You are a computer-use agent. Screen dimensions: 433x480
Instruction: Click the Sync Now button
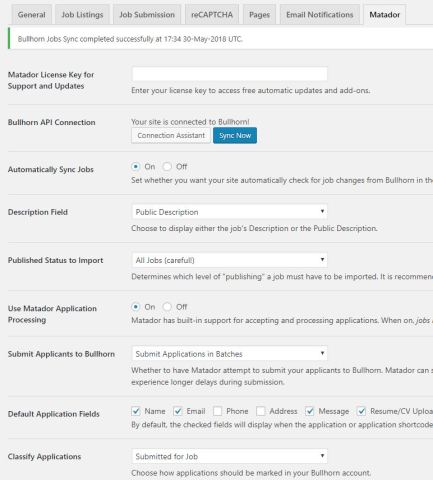pos(235,135)
